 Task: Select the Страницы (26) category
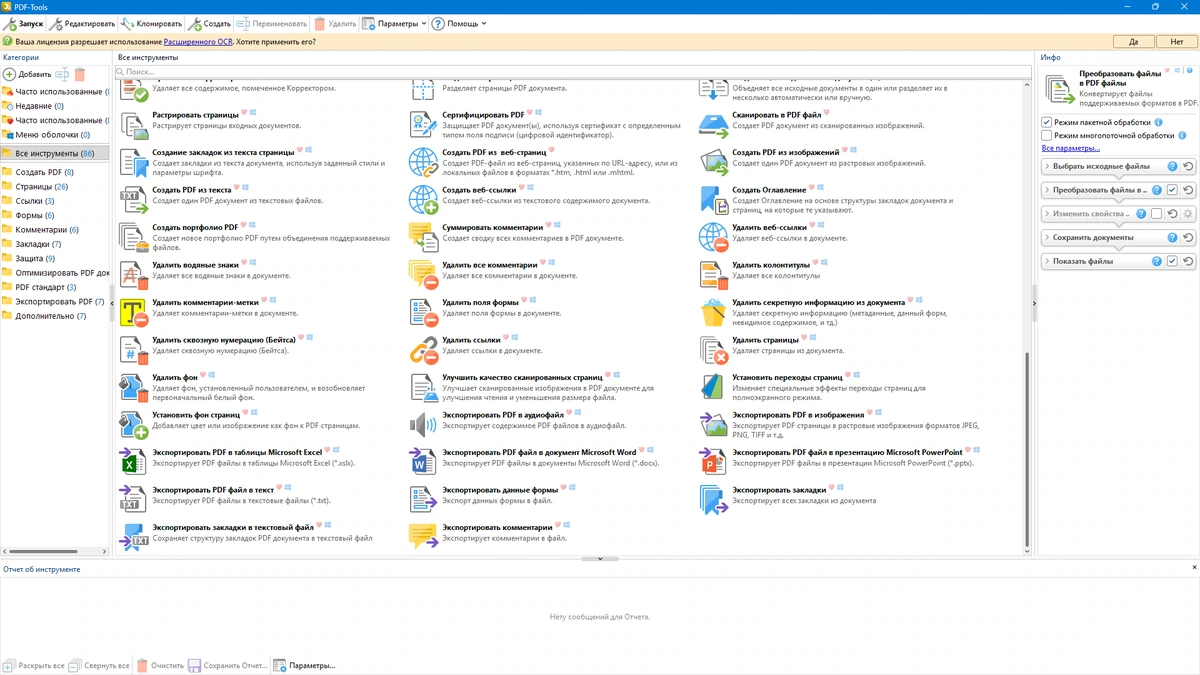[42, 187]
